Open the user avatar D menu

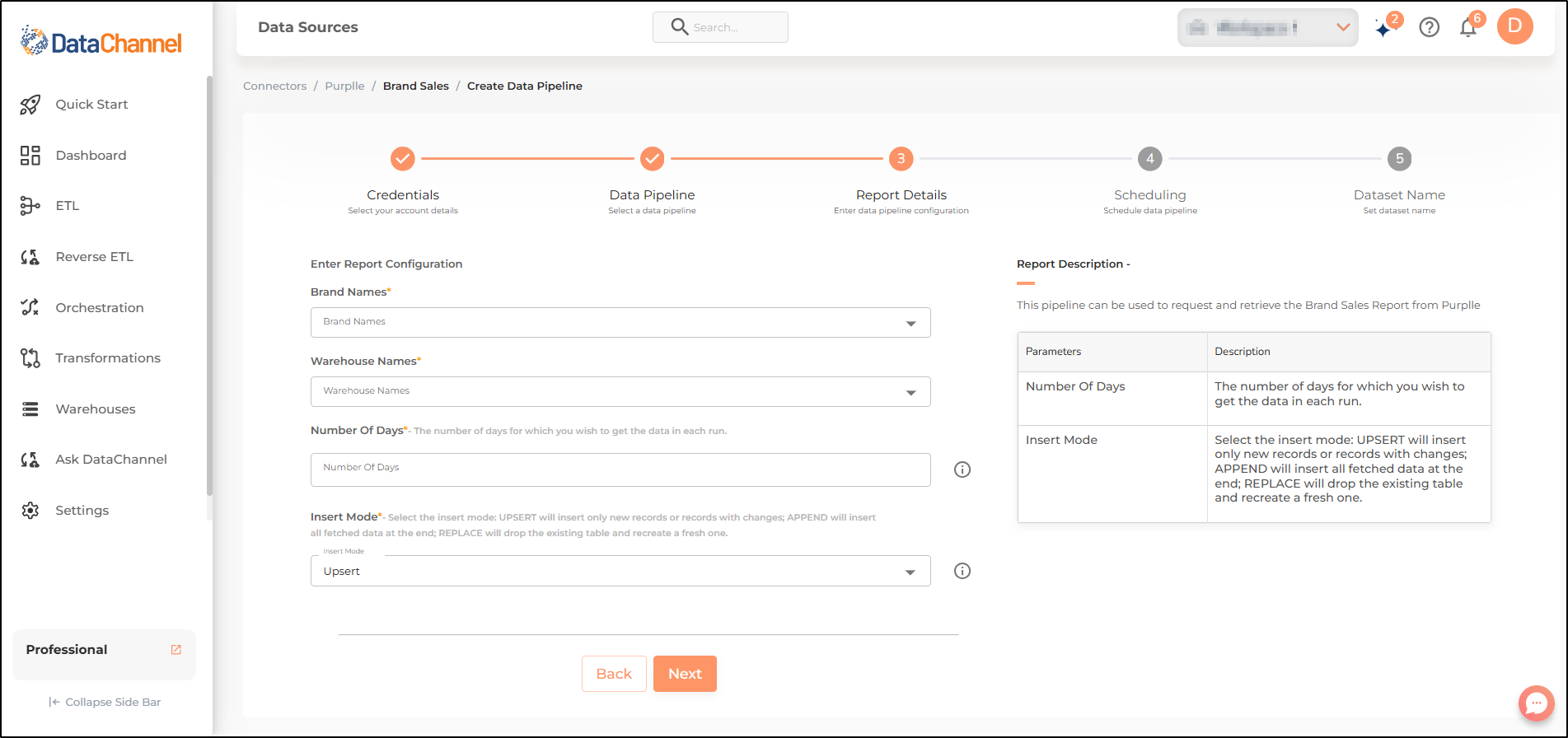point(1514,26)
